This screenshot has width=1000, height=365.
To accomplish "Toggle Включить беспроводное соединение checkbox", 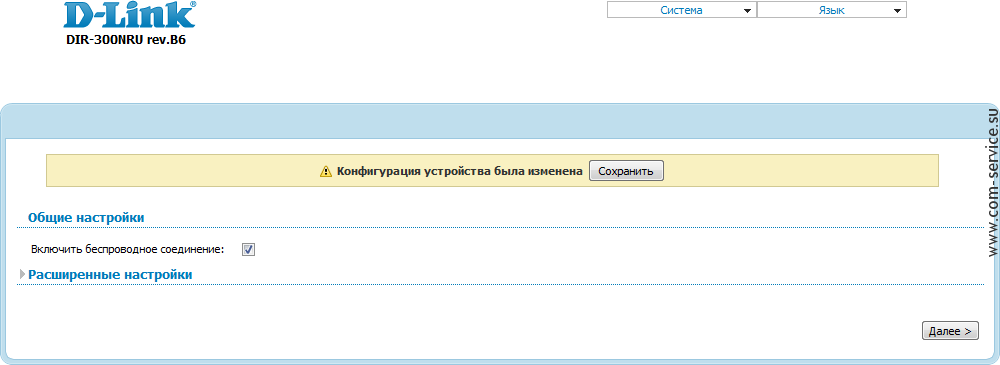I will tap(248, 250).
